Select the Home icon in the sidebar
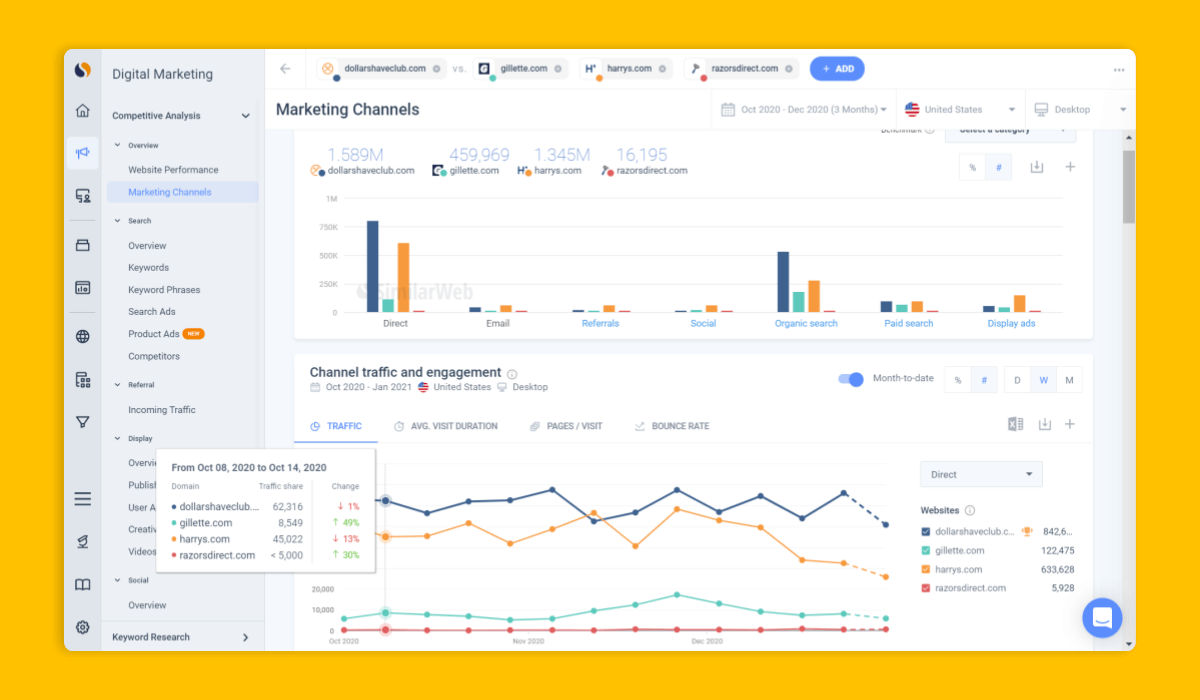Viewport: 1200px width, 700px height. tap(83, 114)
